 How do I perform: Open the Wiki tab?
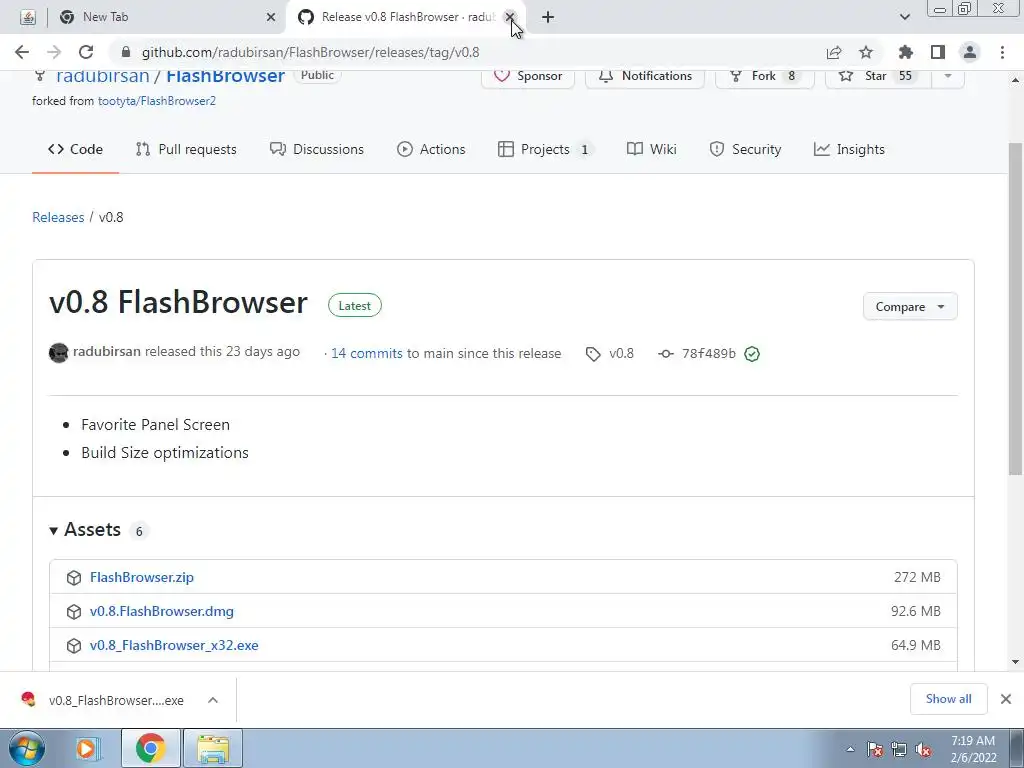pyautogui.click(x=652, y=150)
